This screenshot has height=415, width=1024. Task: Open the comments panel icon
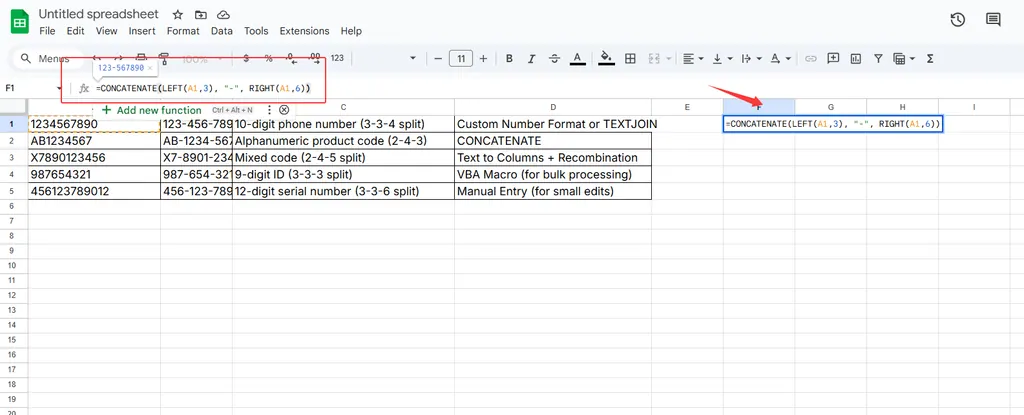click(x=993, y=20)
